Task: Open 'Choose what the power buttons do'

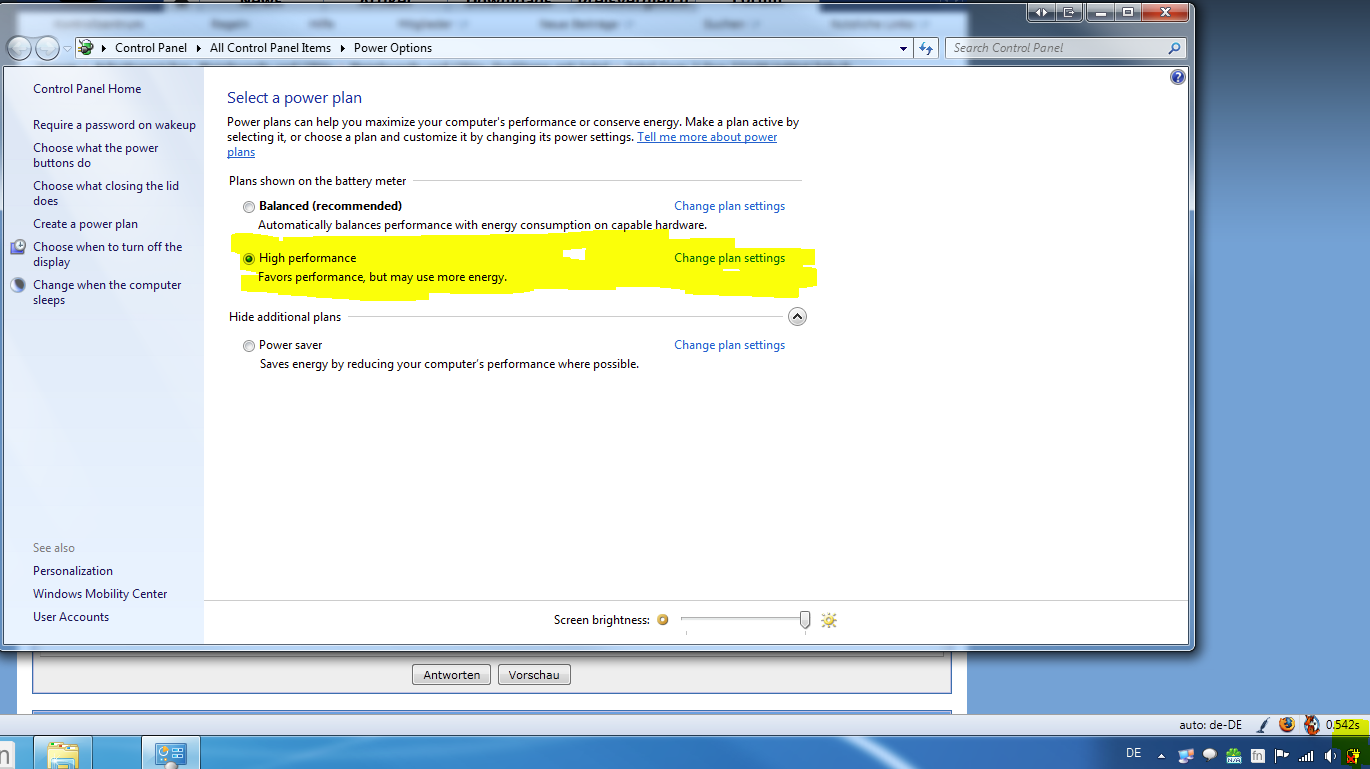Action: click(x=96, y=155)
